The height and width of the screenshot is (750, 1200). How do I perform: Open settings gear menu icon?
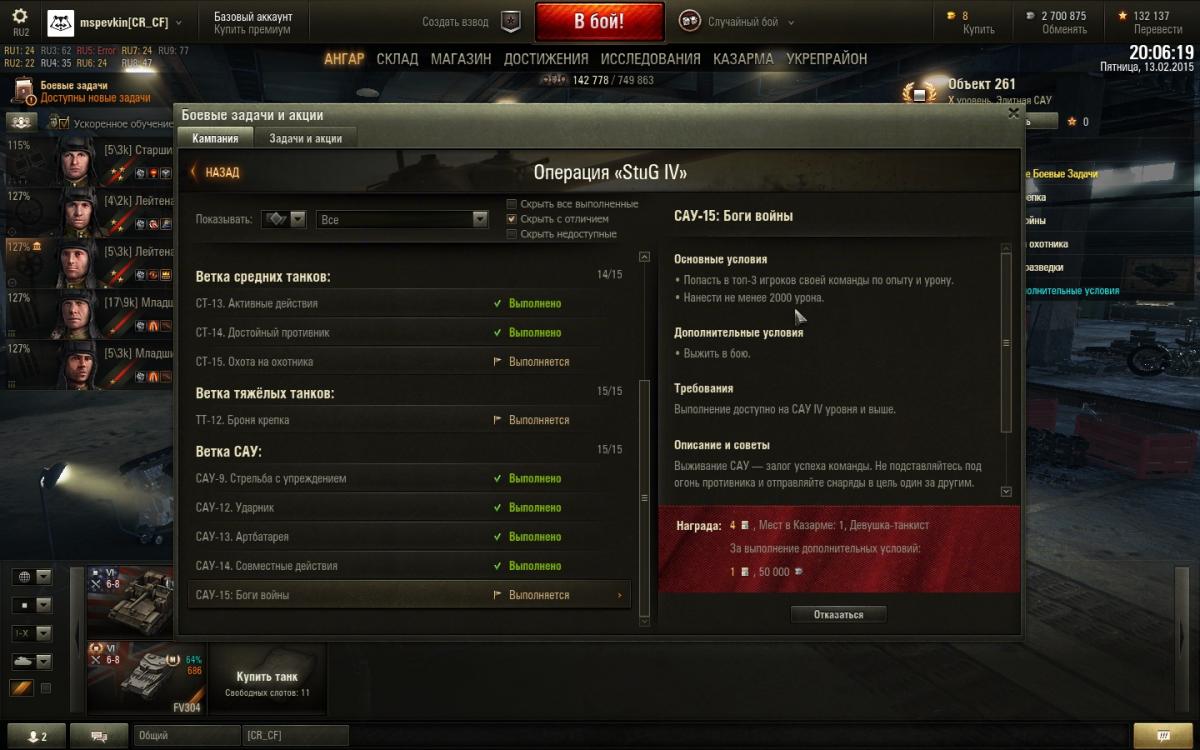(x=20, y=17)
